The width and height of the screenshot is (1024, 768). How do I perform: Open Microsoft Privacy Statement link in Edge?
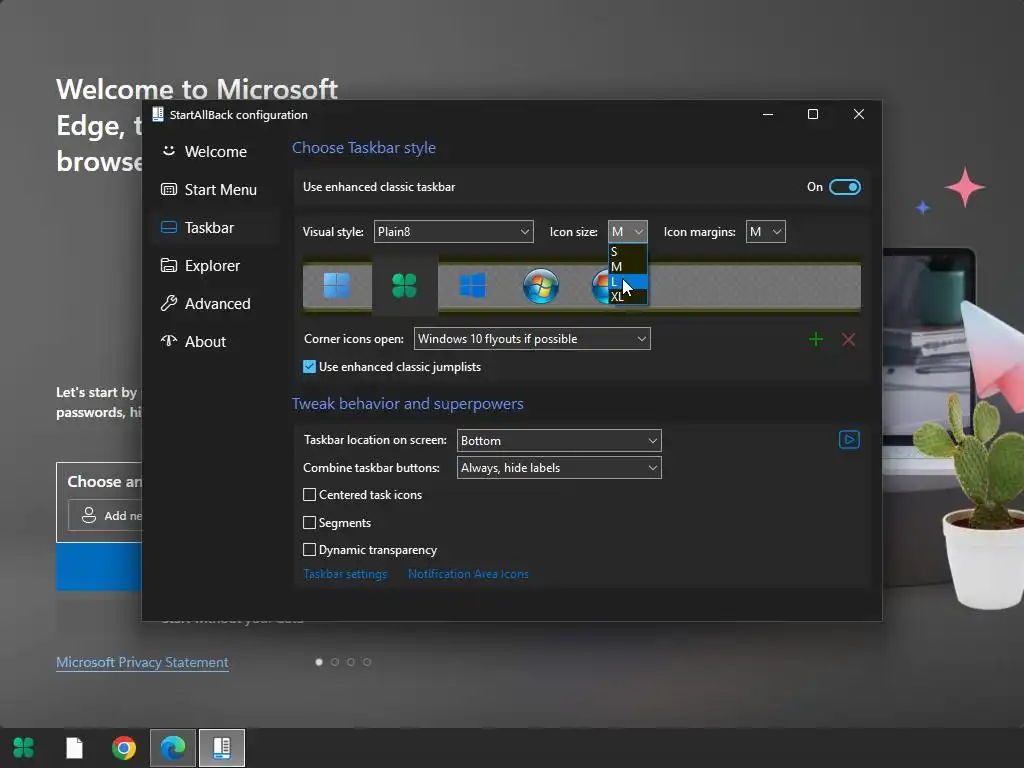pos(142,662)
